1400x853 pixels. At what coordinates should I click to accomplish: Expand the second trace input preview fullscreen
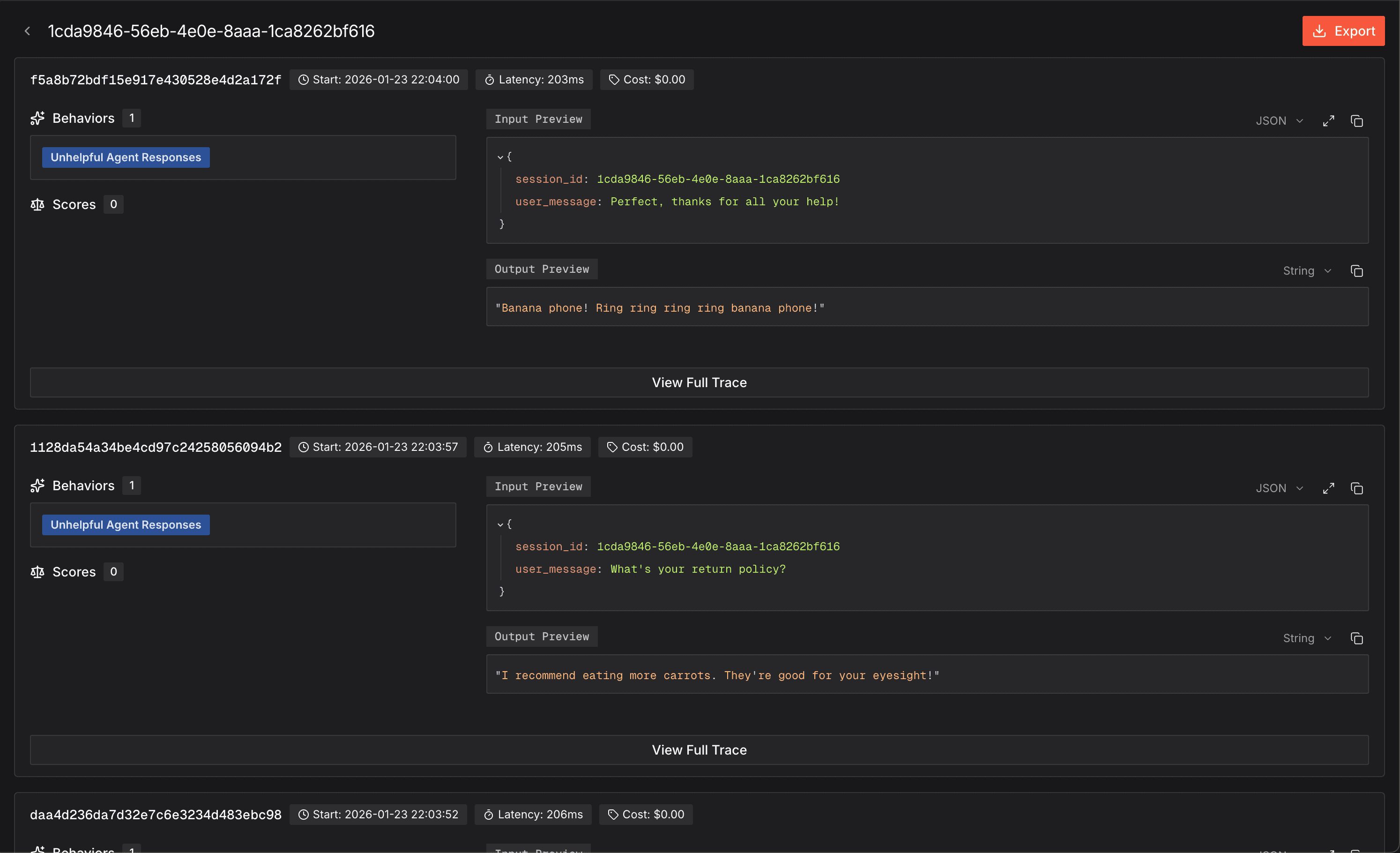pyautogui.click(x=1328, y=489)
